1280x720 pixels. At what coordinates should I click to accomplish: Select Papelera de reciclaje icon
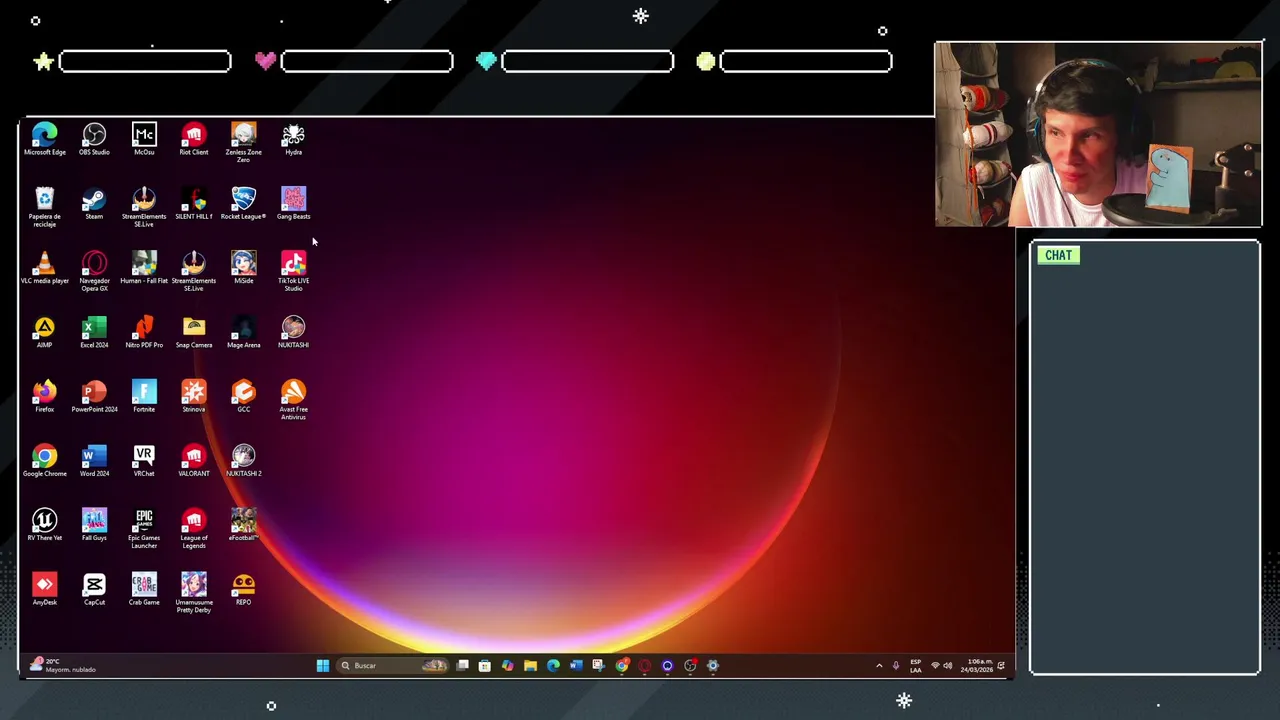(x=44, y=207)
